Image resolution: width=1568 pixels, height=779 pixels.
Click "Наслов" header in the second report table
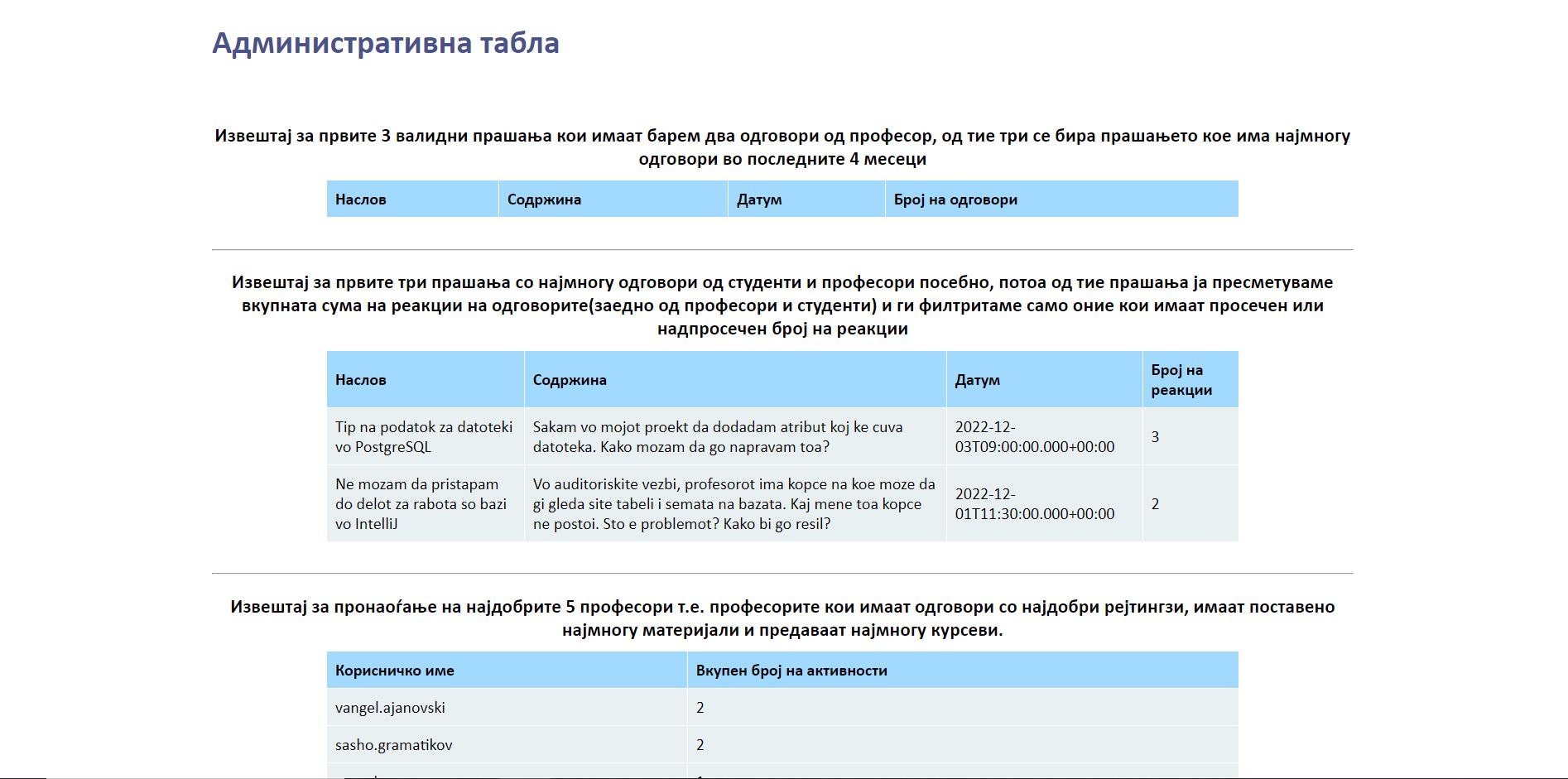coord(361,380)
